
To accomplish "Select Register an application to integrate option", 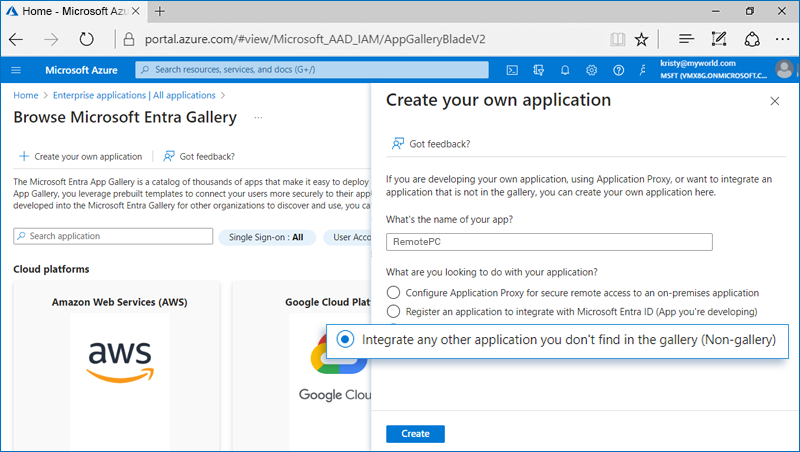I will (x=394, y=310).
